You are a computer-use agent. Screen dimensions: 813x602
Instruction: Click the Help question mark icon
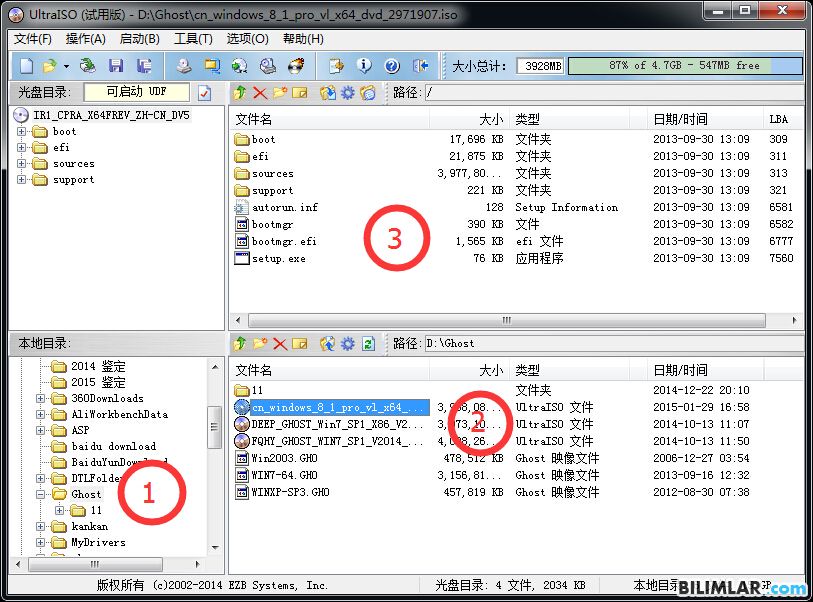(x=392, y=66)
